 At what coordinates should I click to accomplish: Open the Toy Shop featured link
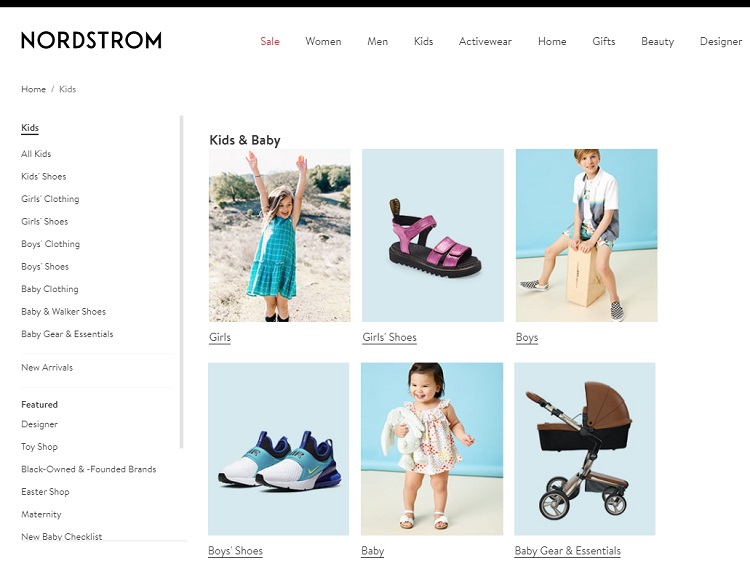coord(39,447)
